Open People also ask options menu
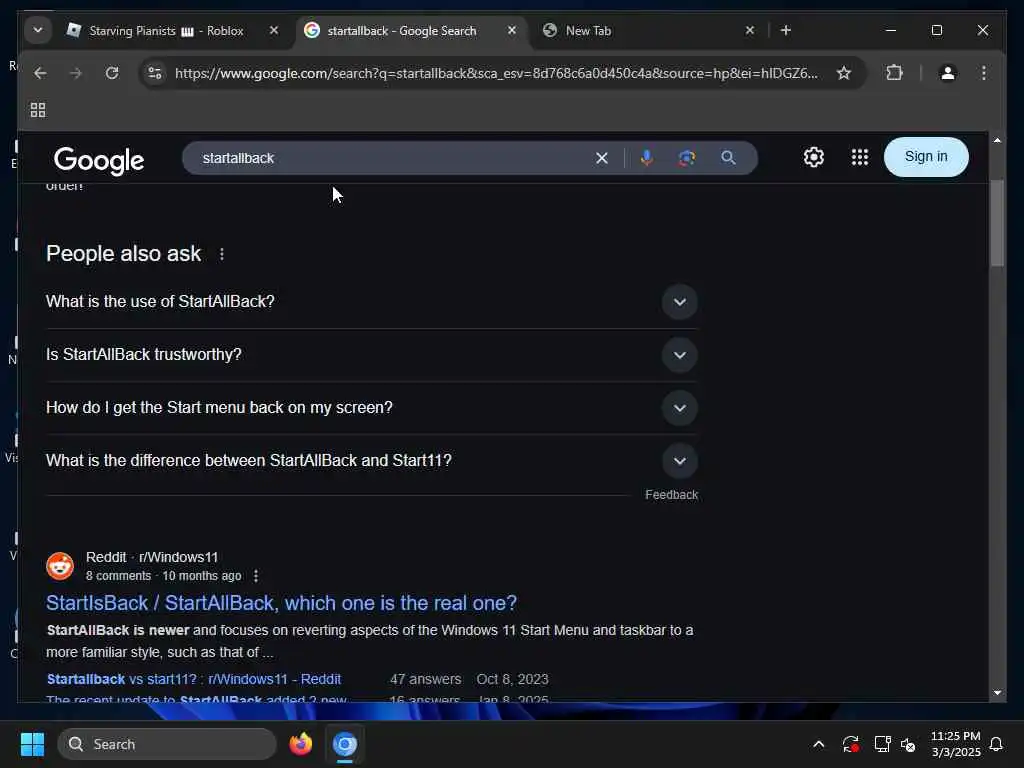Image resolution: width=1024 pixels, height=768 pixels. [x=222, y=254]
